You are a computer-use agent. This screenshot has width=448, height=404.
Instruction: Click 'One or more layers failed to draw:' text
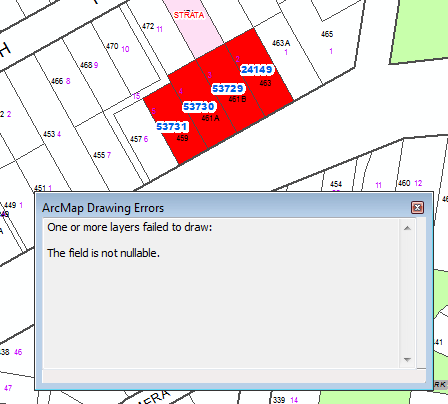point(130,227)
